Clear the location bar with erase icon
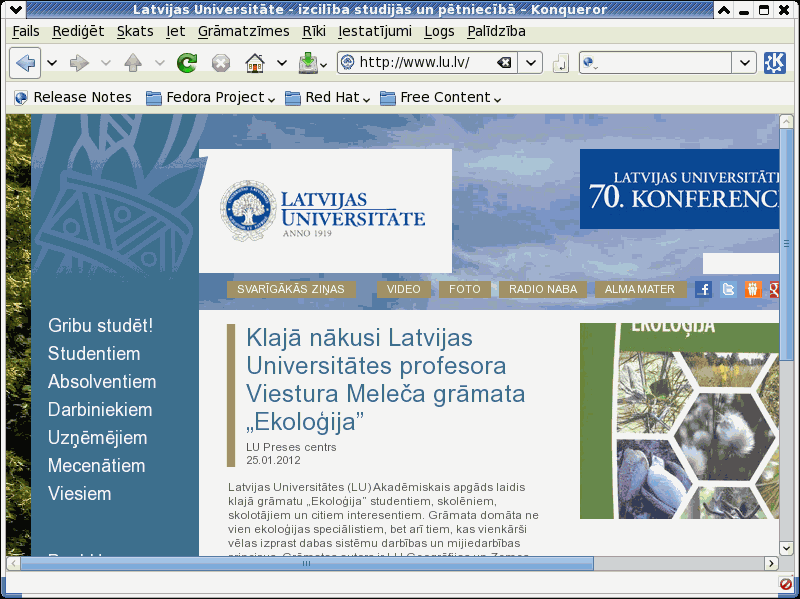Image resolution: width=800 pixels, height=599 pixels. point(504,62)
